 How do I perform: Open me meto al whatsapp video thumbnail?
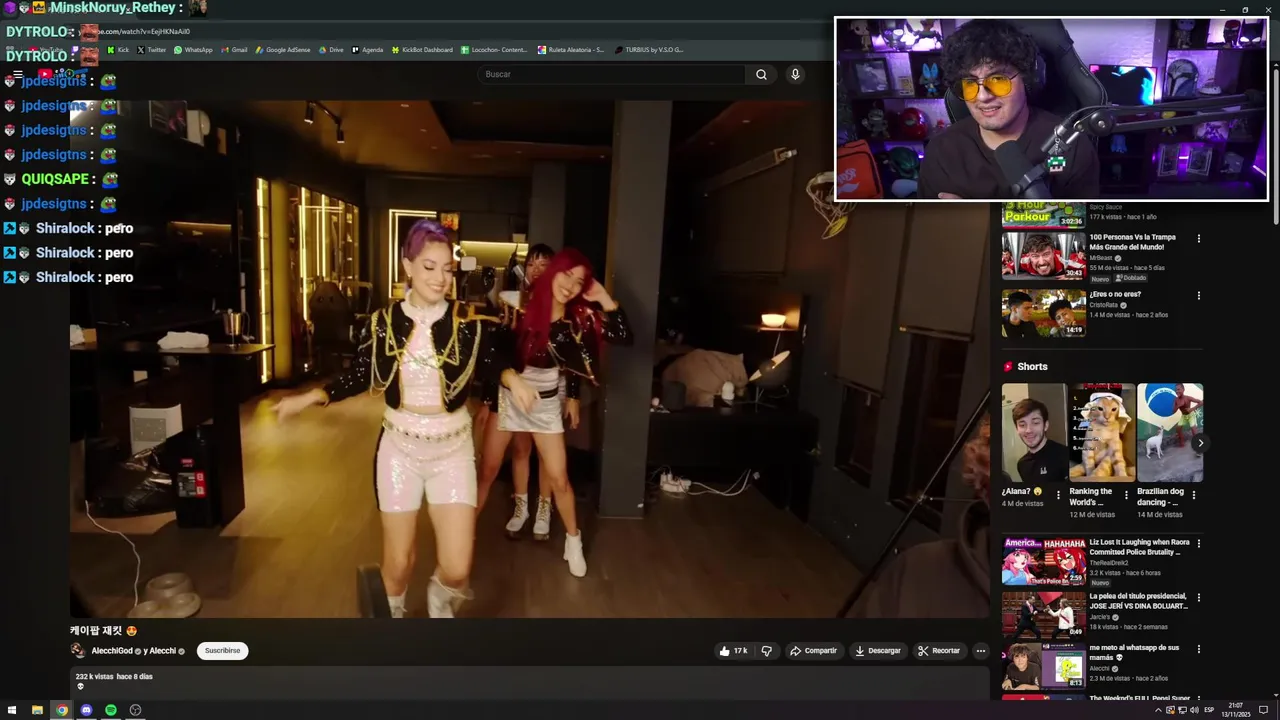point(1044,666)
